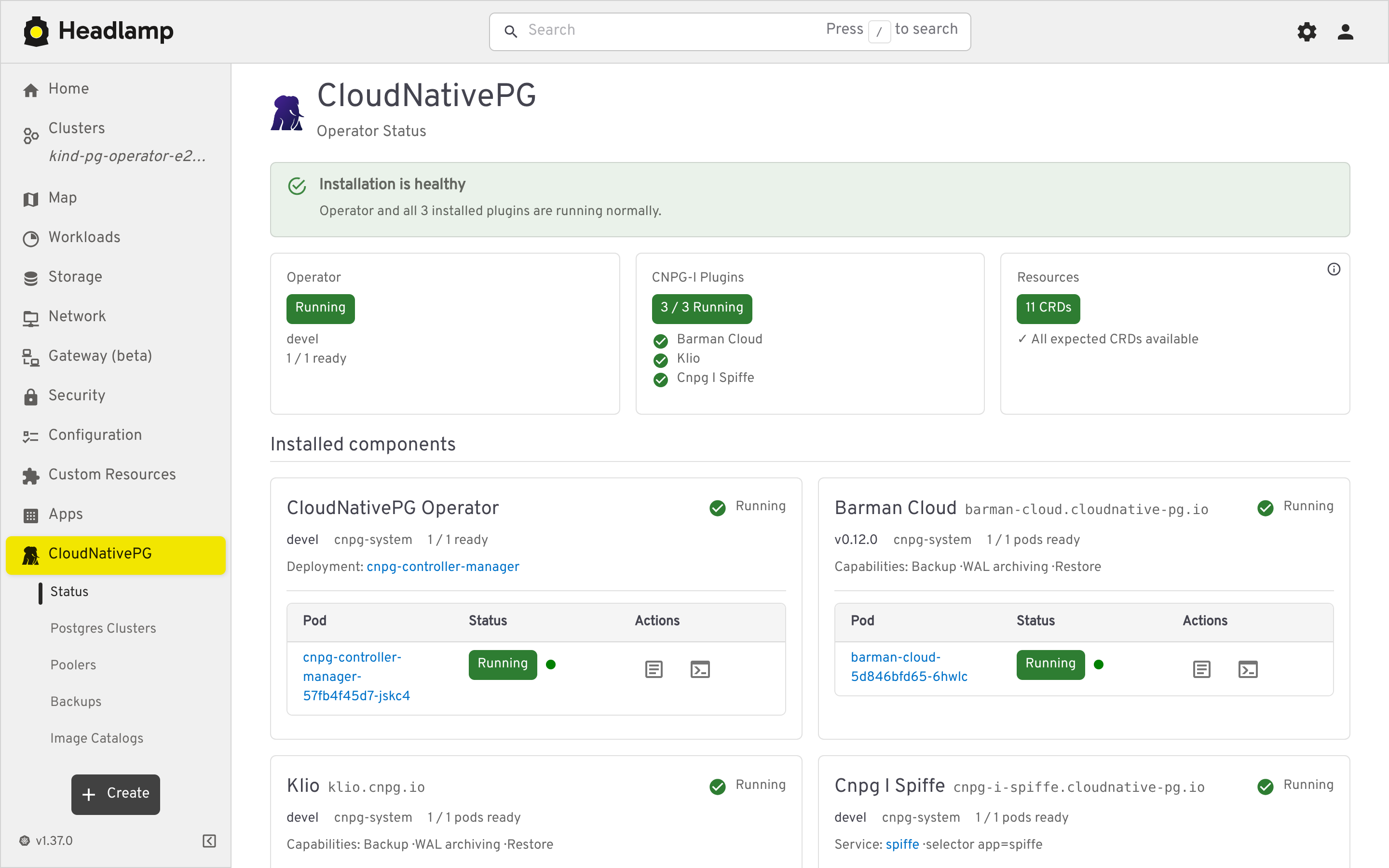Click the Storage sidebar icon

coord(30,278)
